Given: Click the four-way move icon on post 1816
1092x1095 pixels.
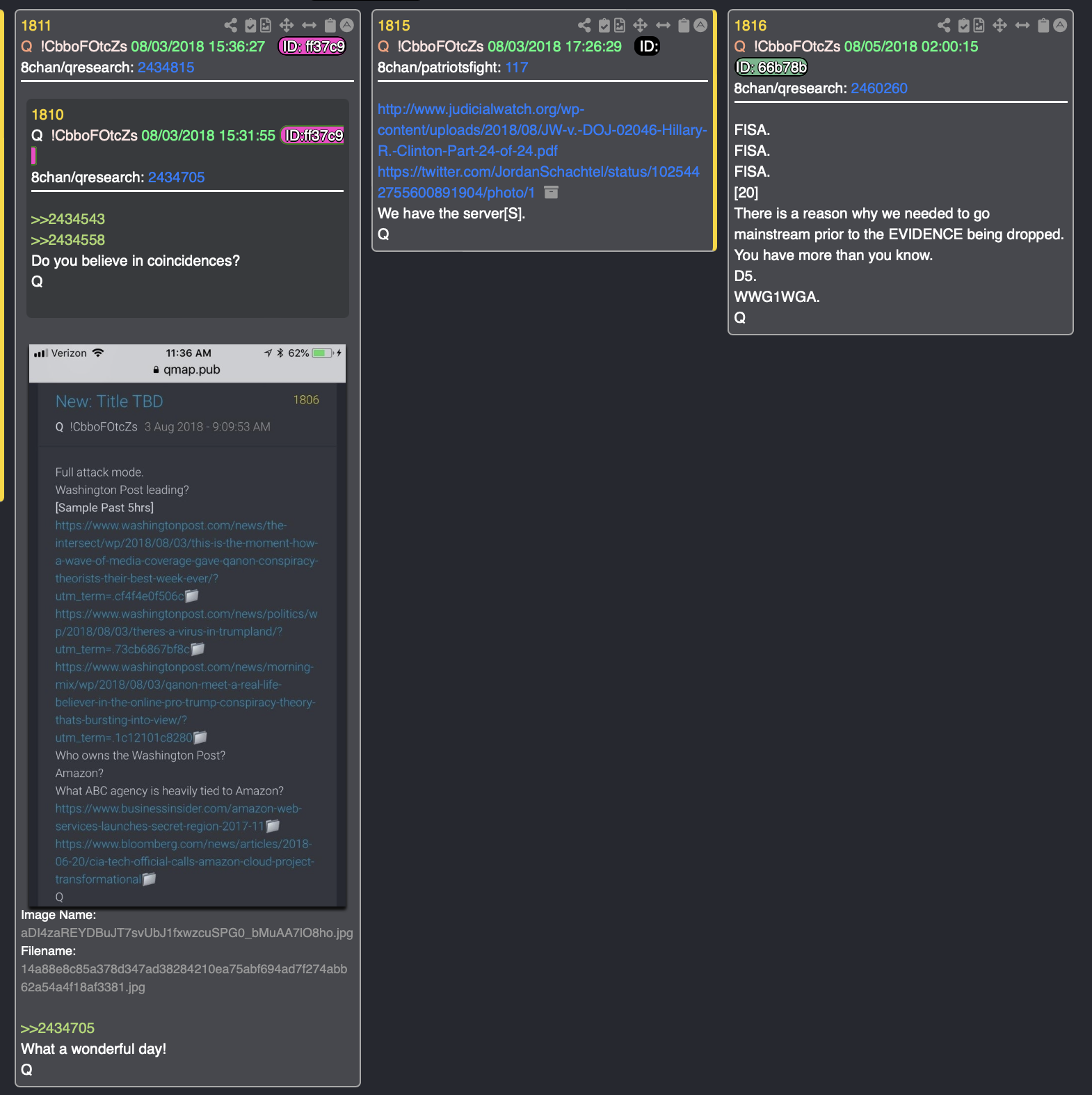Looking at the screenshot, I should tap(1000, 26).
